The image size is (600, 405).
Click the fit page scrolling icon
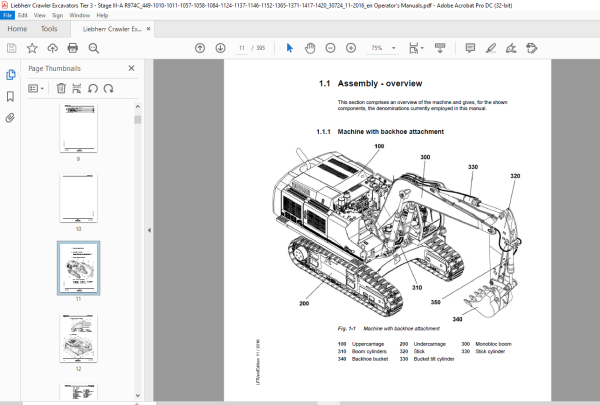pyautogui.click(x=414, y=48)
